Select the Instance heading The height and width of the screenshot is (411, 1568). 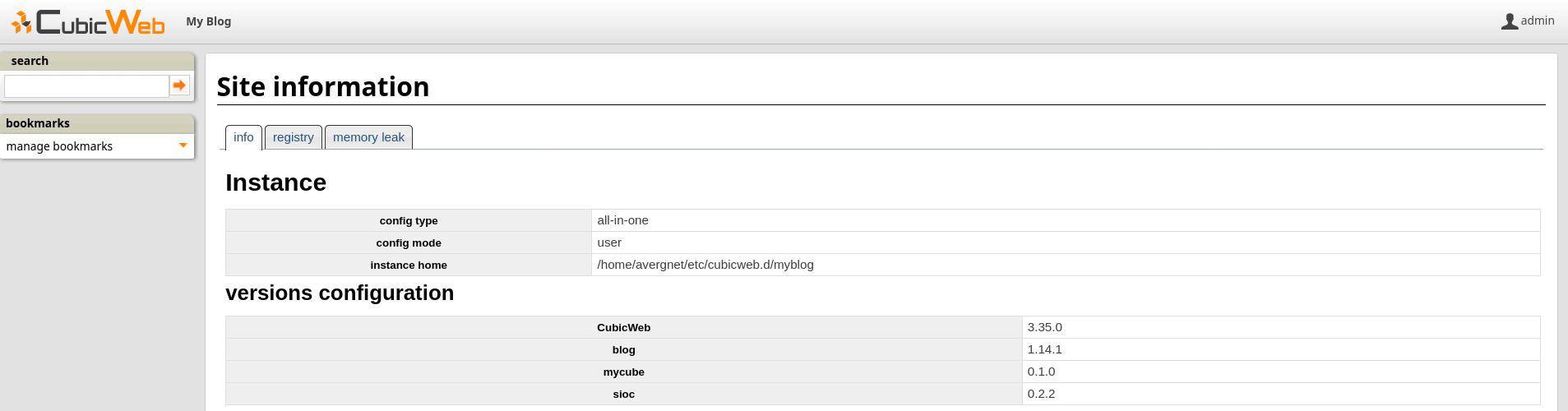275,182
